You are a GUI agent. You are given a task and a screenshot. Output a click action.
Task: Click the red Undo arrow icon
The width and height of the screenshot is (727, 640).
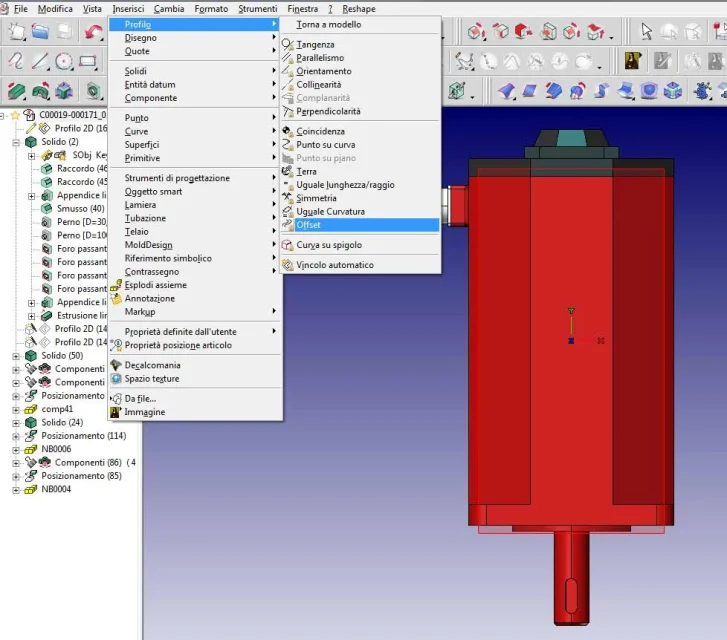coord(93,31)
